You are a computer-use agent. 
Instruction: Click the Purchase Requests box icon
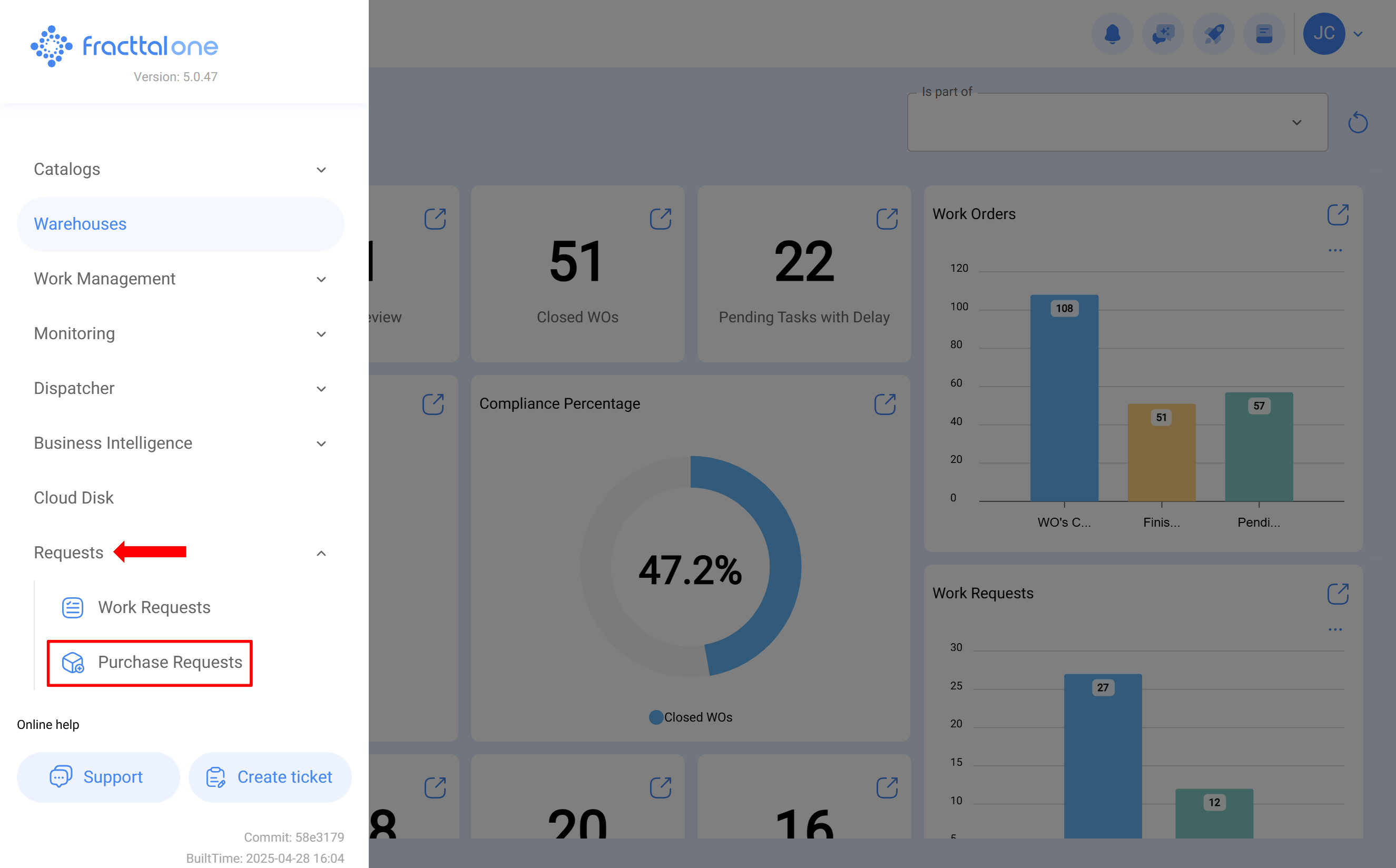72,663
